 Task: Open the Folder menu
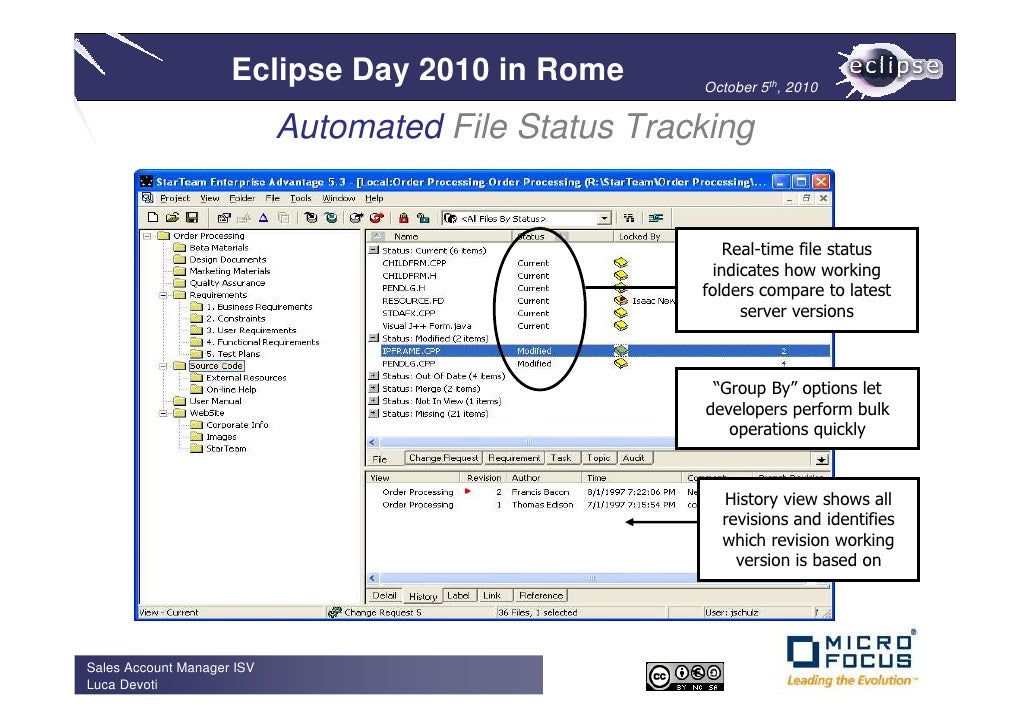pyautogui.click(x=242, y=198)
